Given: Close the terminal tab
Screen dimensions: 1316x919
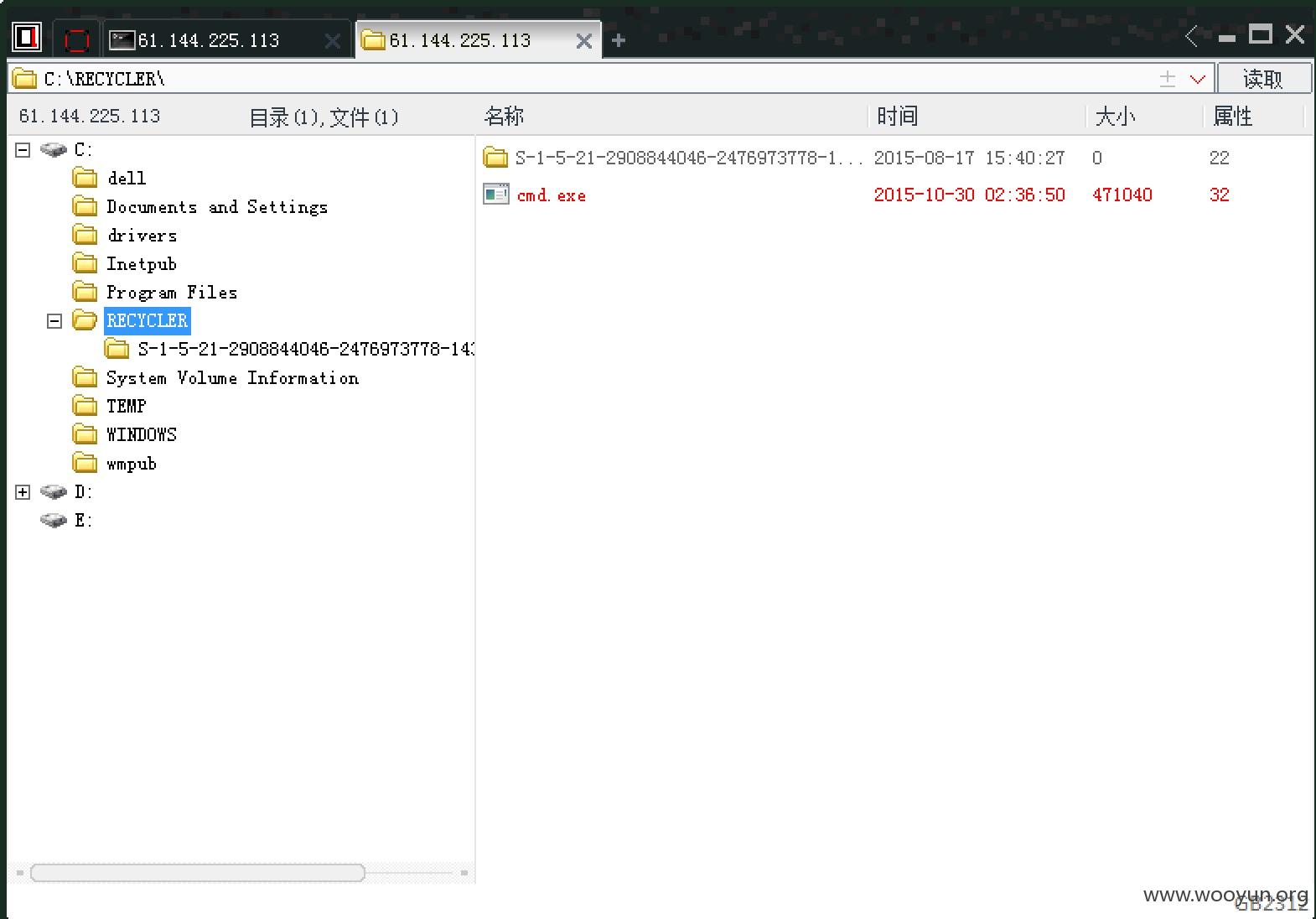Looking at the screenshot, I should point(333,41).
